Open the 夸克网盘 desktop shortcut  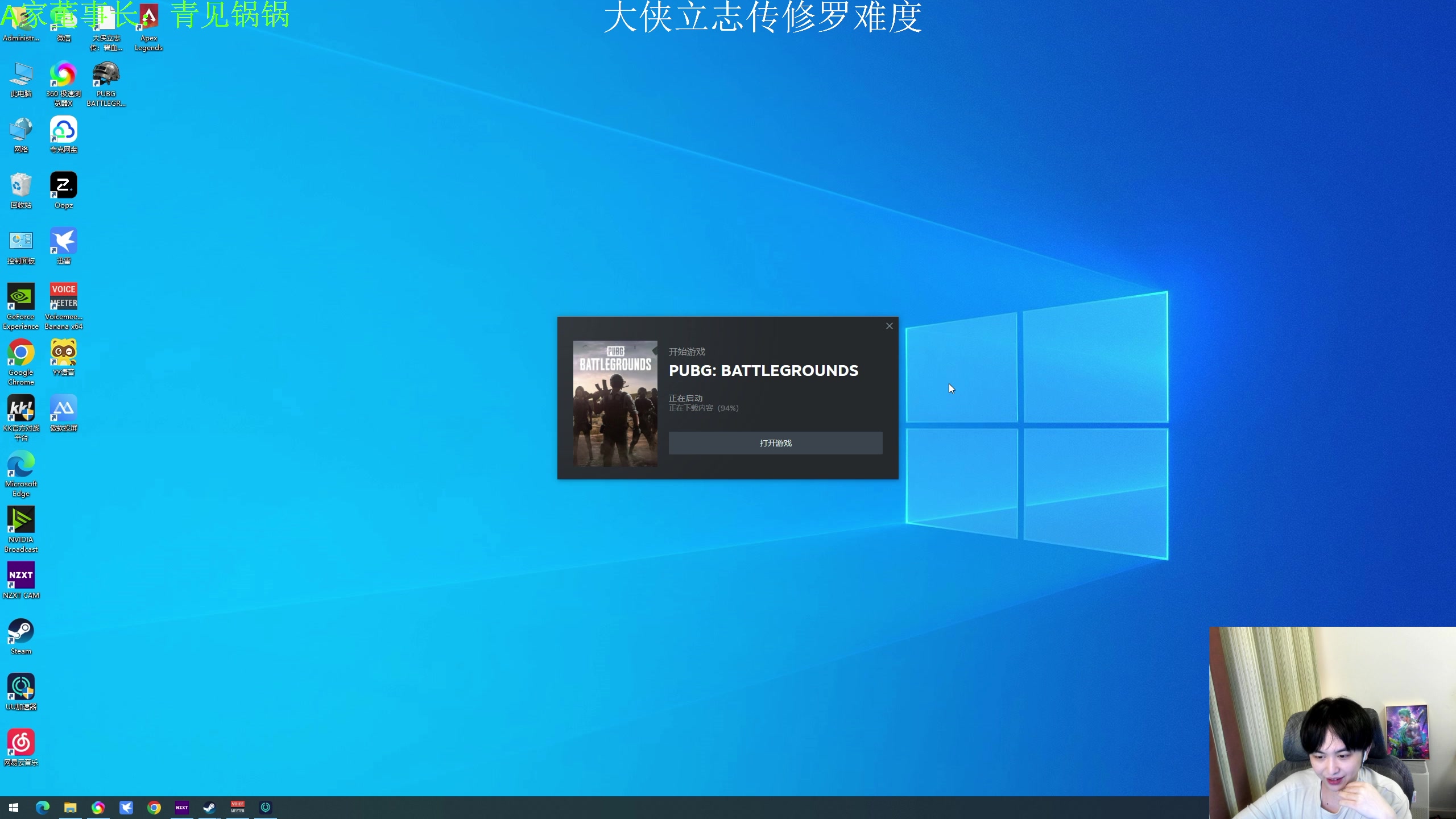pos(64,135)
